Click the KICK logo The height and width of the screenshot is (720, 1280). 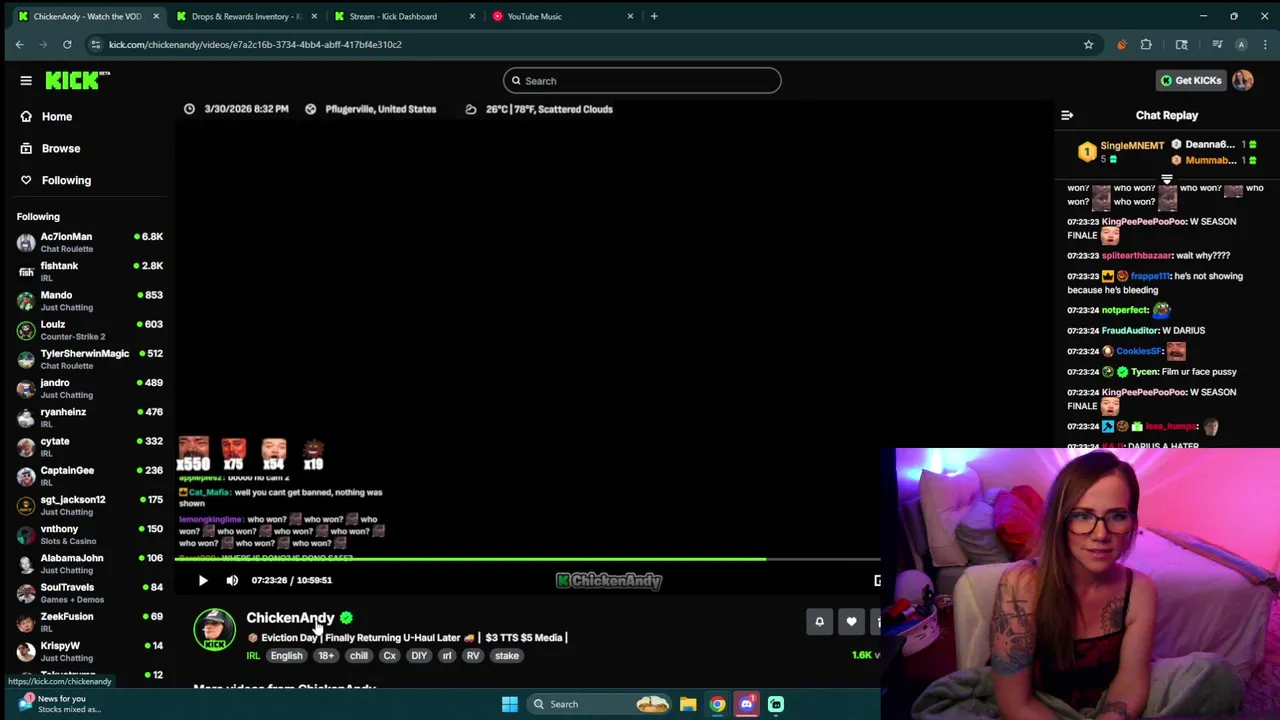(77, 81)
